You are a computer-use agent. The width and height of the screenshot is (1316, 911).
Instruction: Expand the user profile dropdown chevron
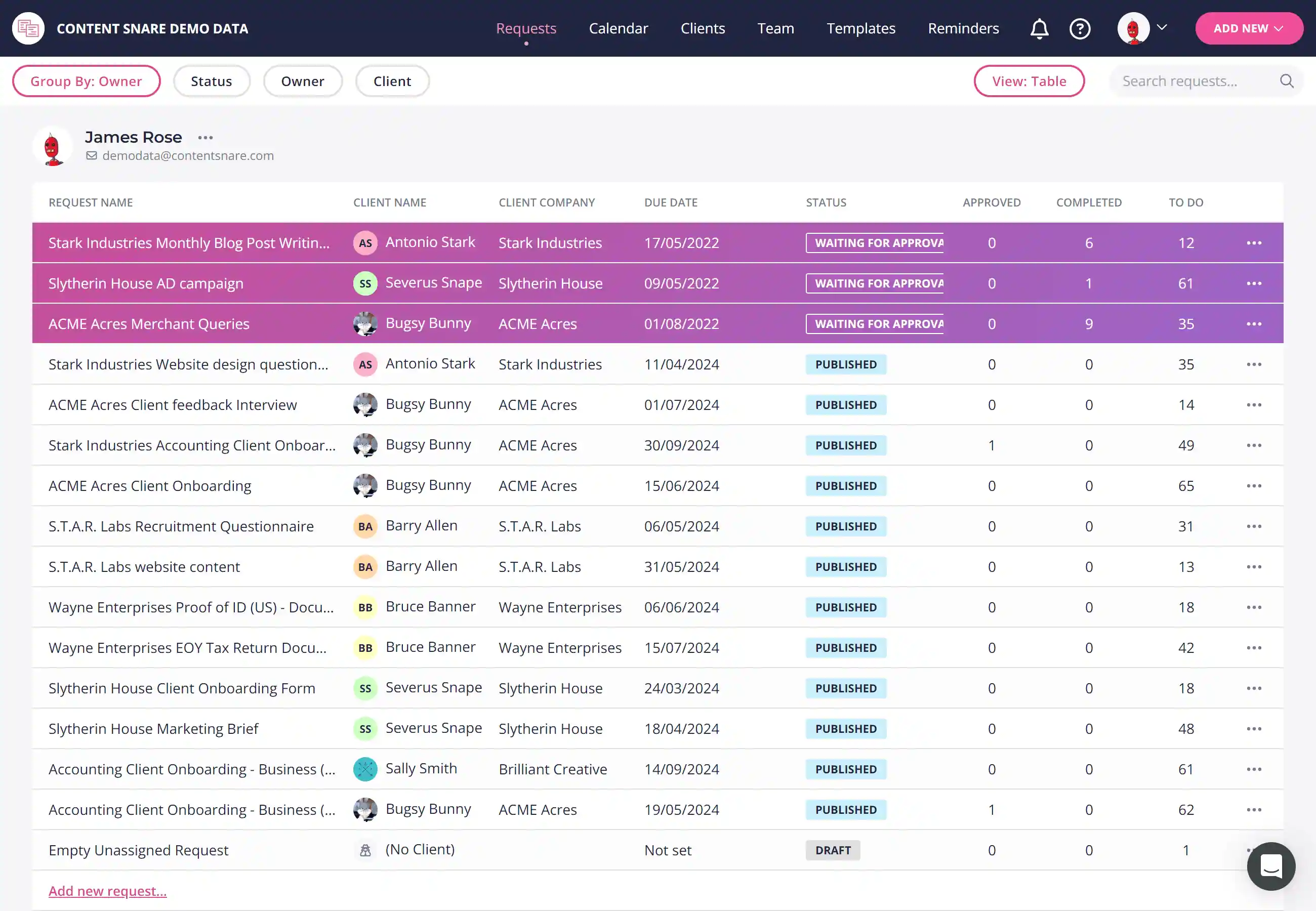pyautogui.click(x=1162, y=27)
